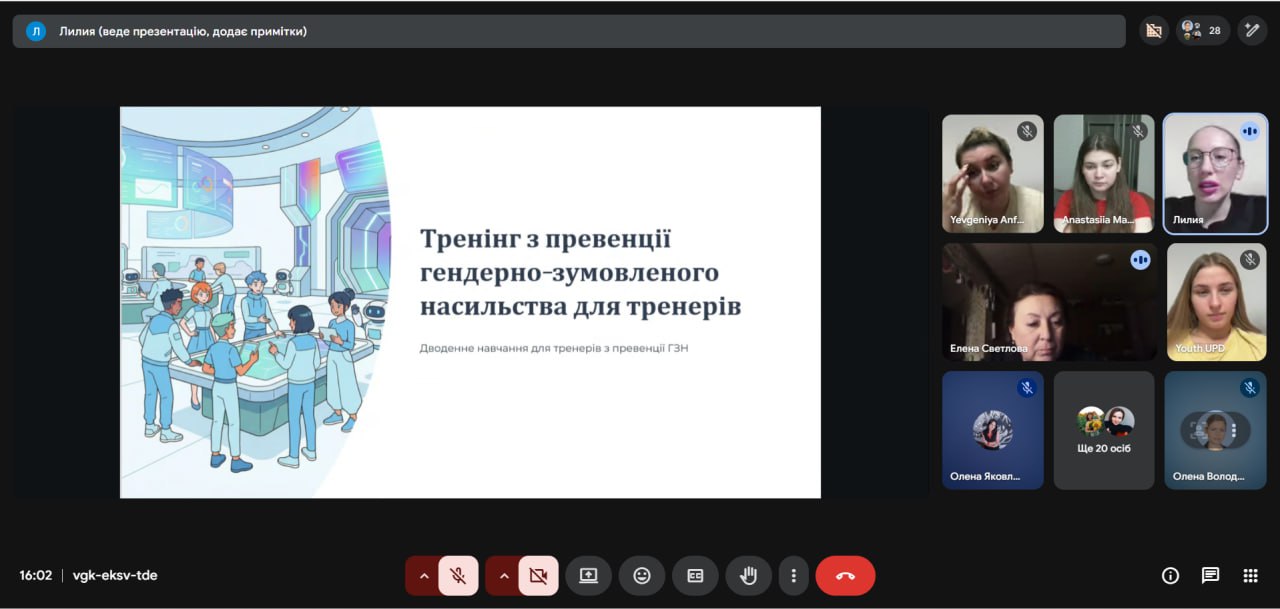Raise your hand in the meeting
The height and width of the screenshot is (609, 1280).
point(748,576)
